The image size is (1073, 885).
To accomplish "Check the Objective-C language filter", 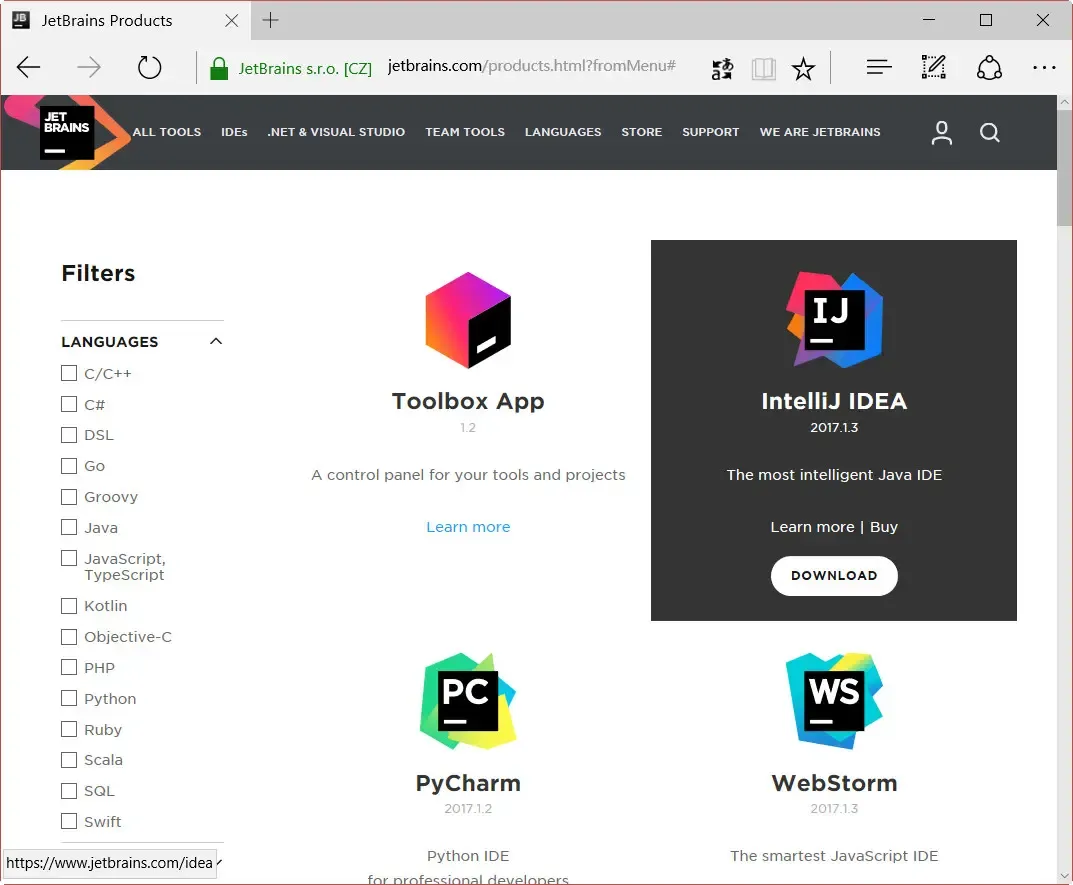I will click(x=68, y=637).
